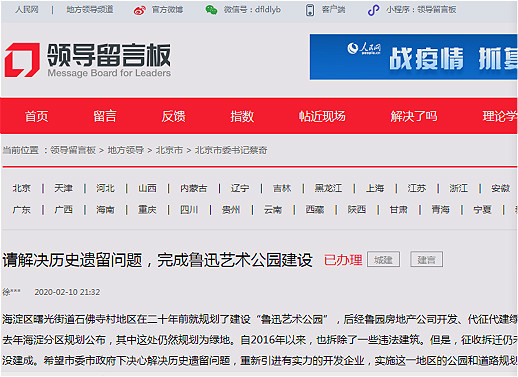518x377 pixels.
Task: Select the 重庆 region link
Action: point(147,210)
